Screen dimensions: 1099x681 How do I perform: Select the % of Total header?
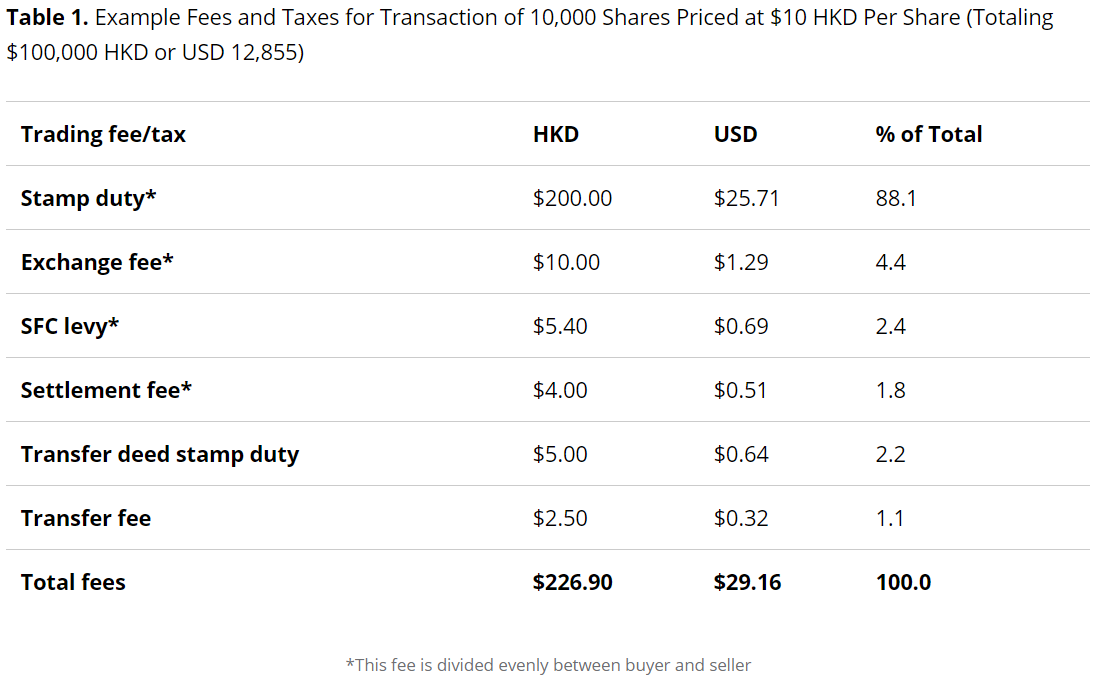click(929, 134)
